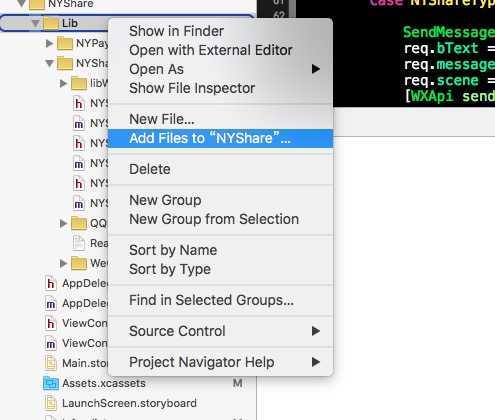The width and height of the screenshot is (495, 420).
Task: Select Delete from the context menu
Action: [x=150, y=169]
